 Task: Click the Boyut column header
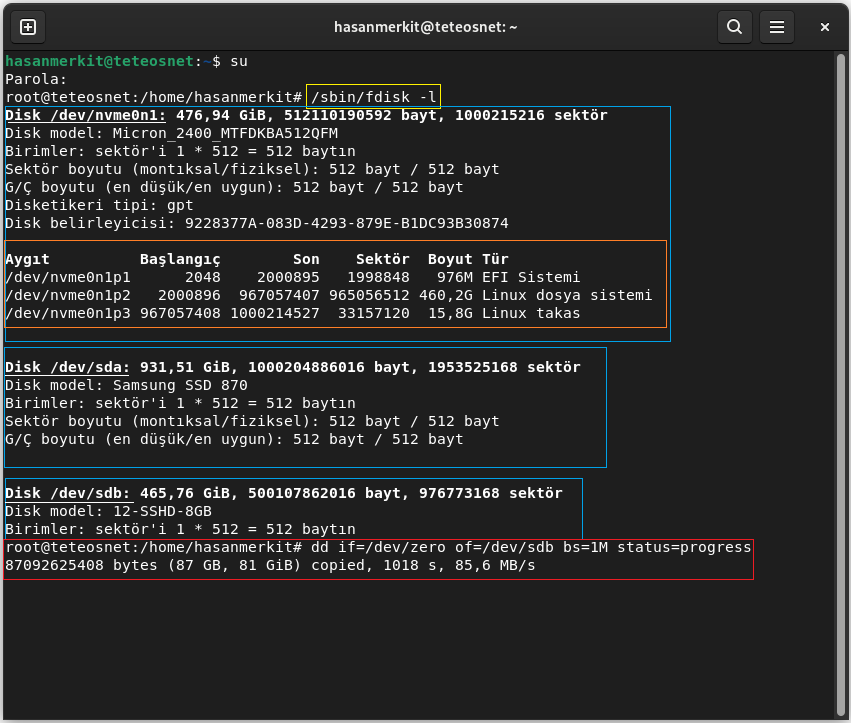tap(450, 259)
